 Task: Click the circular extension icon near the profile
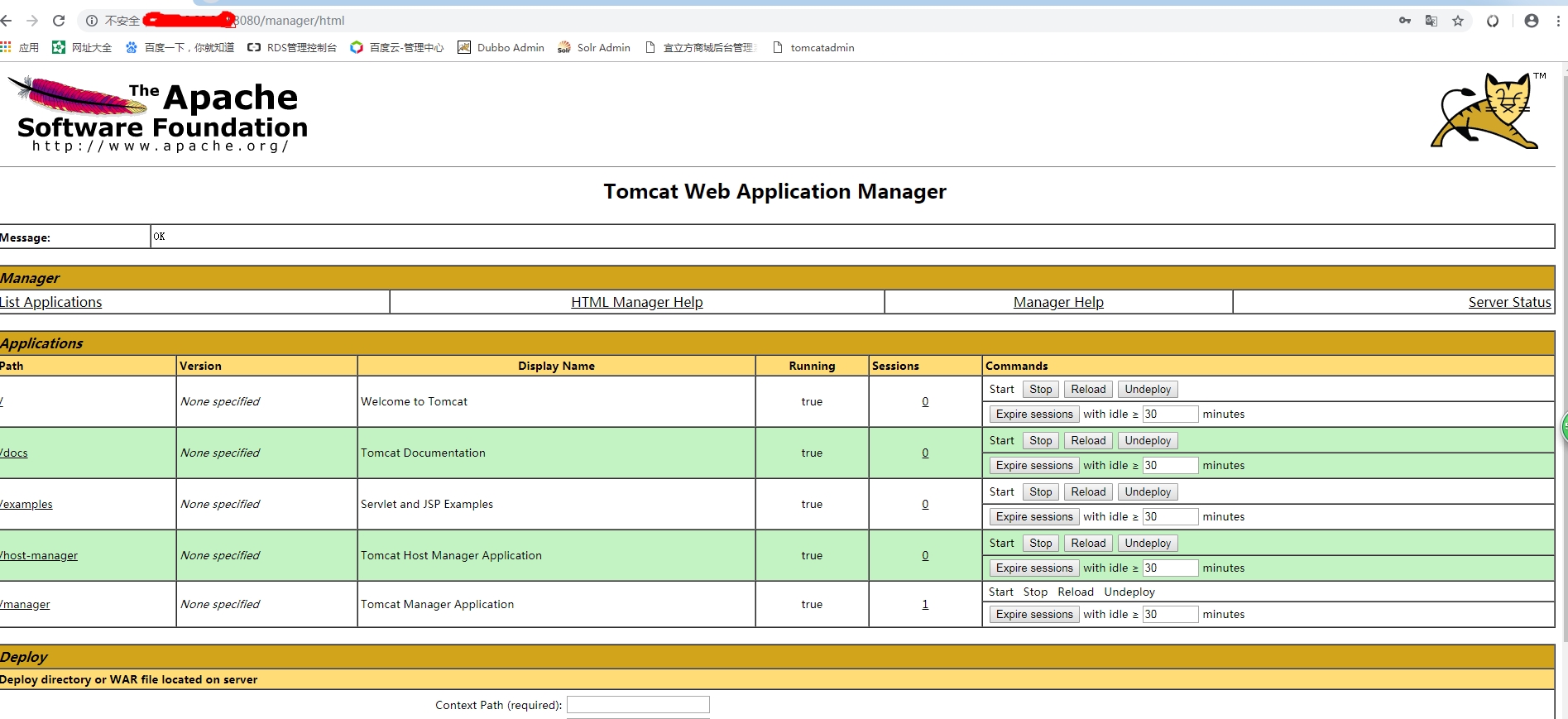(1493, 21)
